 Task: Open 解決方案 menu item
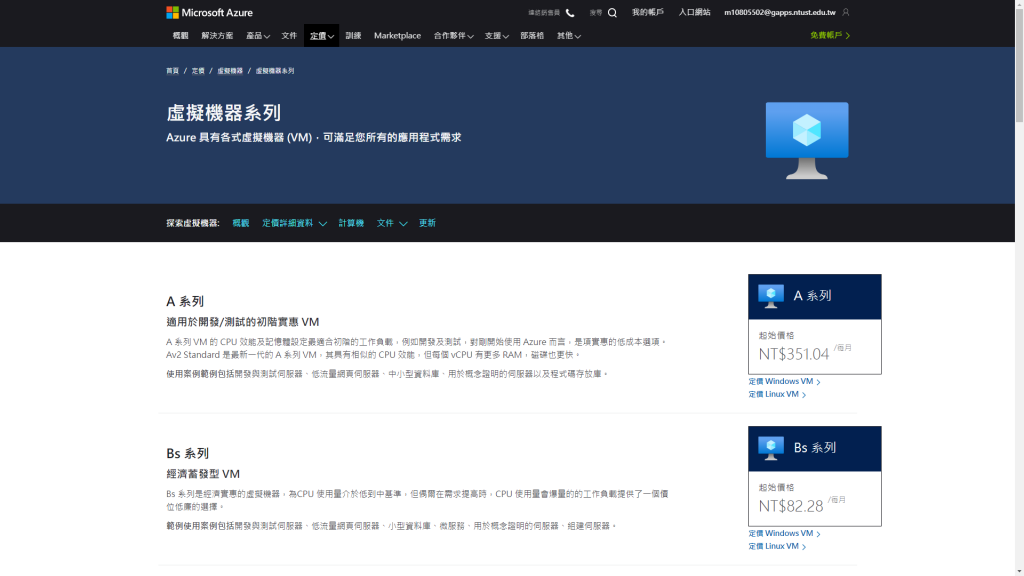pyautogui.click(x=217, y=36)
